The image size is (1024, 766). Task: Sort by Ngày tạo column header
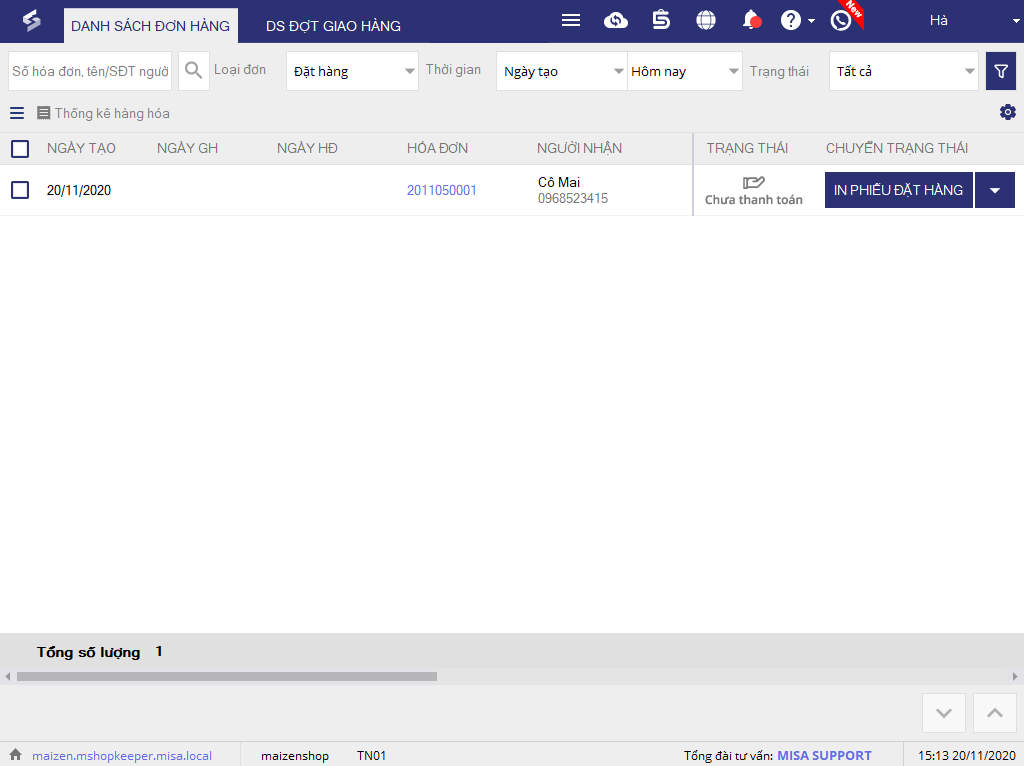point(81,148)
